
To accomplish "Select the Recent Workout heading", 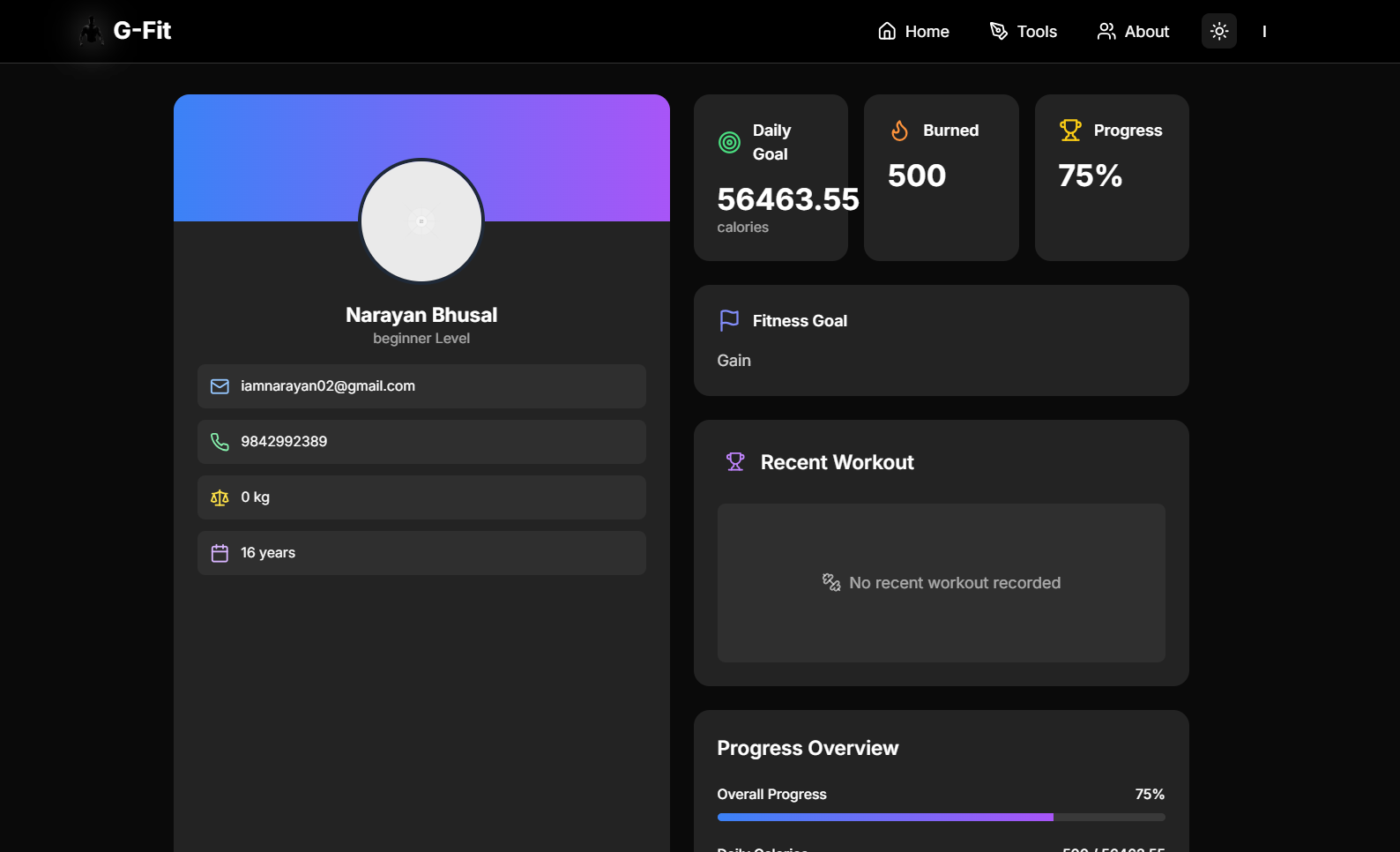I will 837,462.
